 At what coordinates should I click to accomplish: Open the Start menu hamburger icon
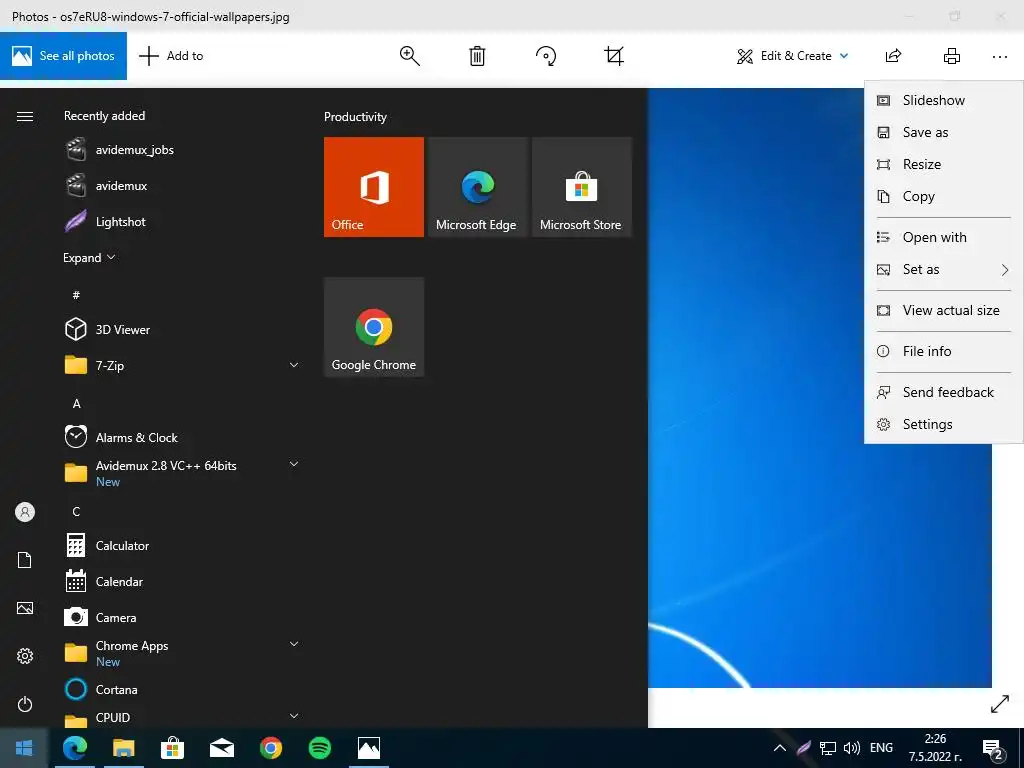pyautogui.click(x=25, y=116)
